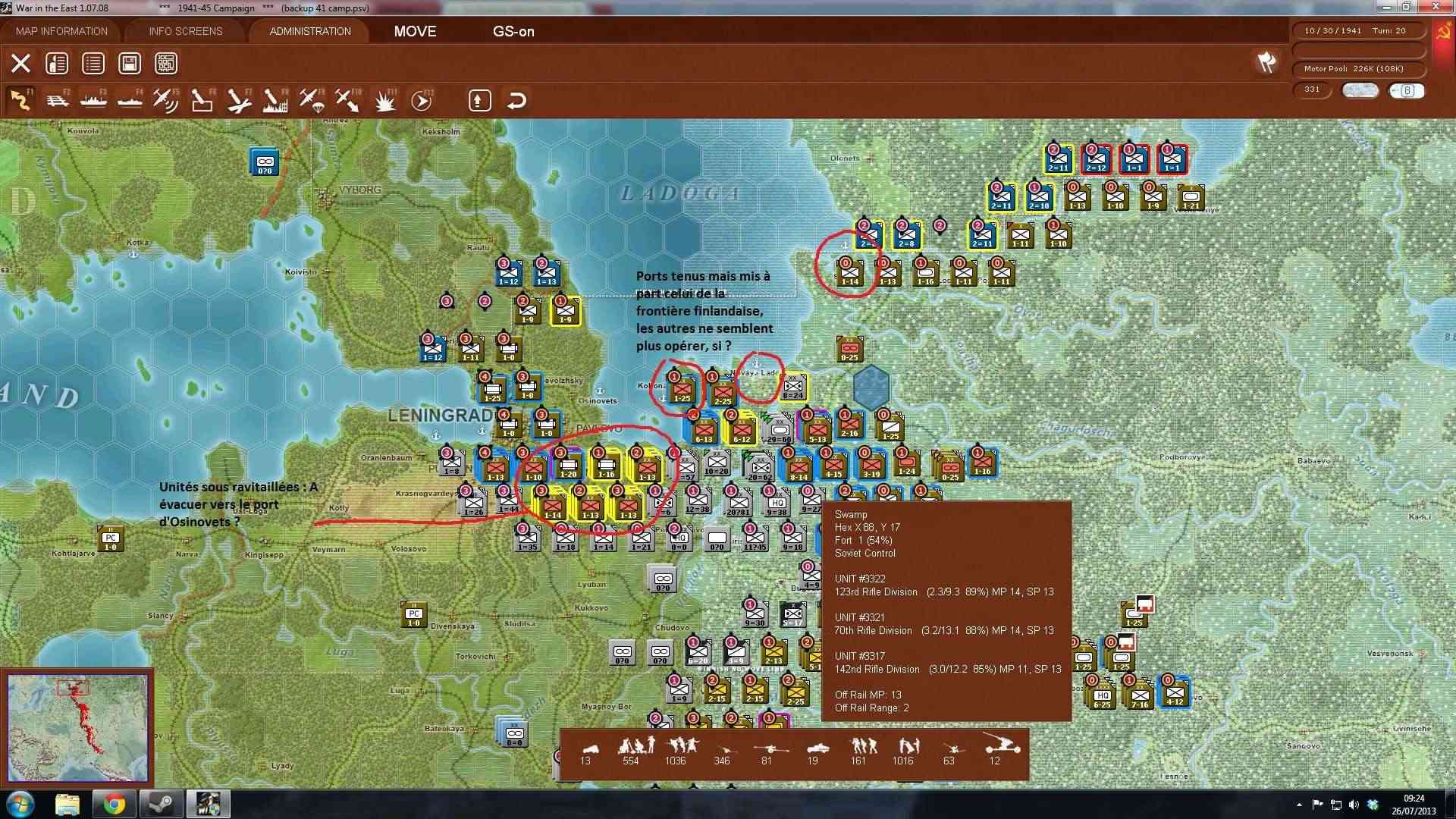
Task: Click the GS-on ground support label
Action: (513, 31)
